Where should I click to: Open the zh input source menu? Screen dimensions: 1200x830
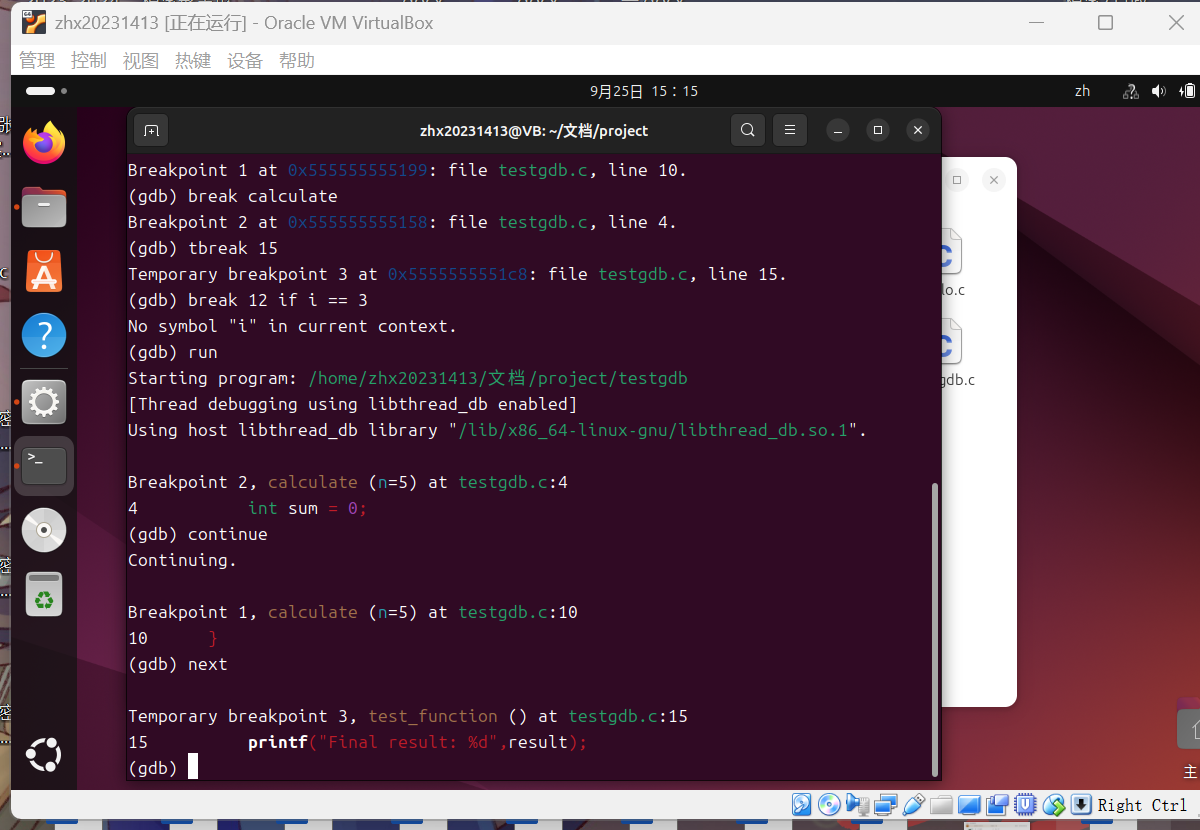pos(1083,91)
